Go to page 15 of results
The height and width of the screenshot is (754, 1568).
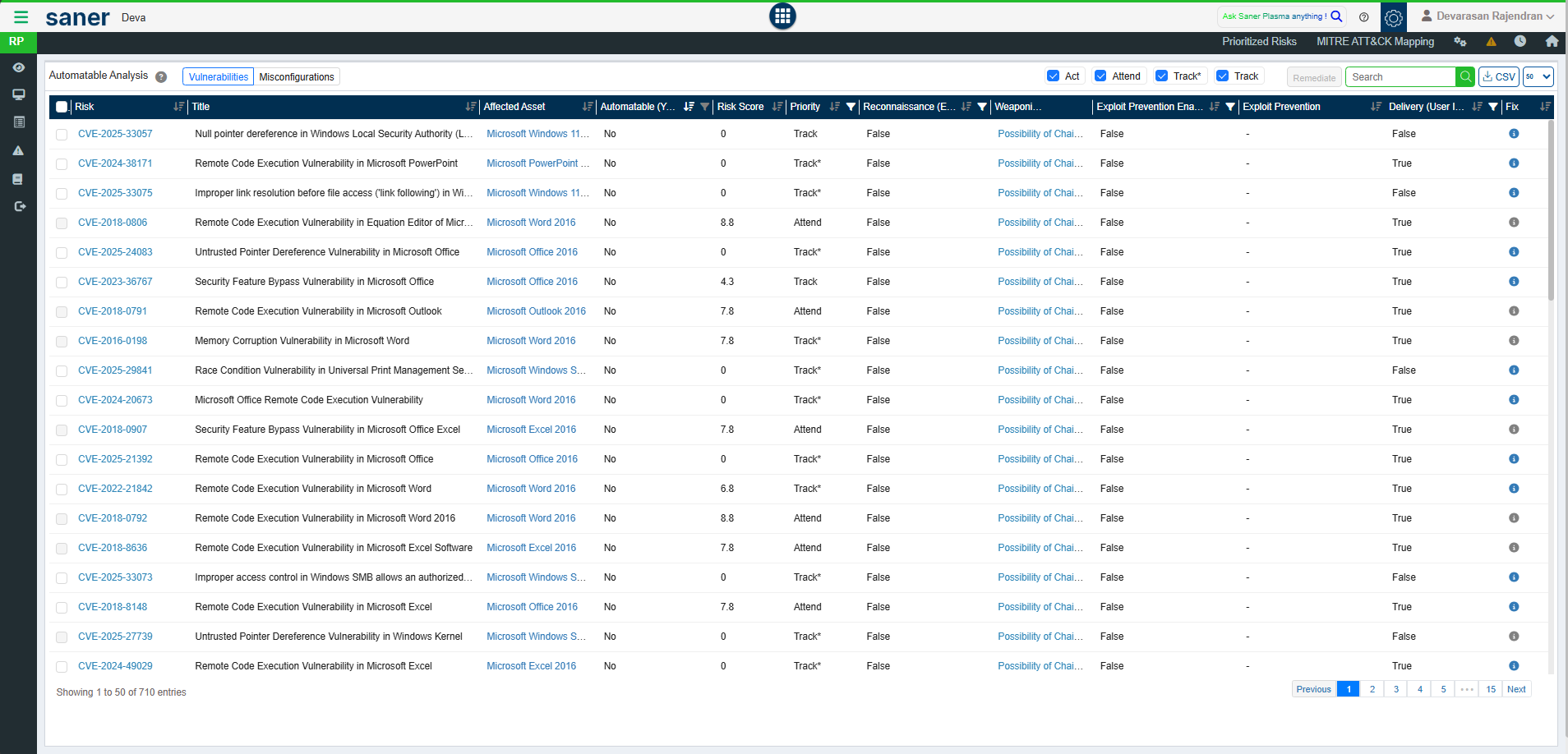(1491, 689)
